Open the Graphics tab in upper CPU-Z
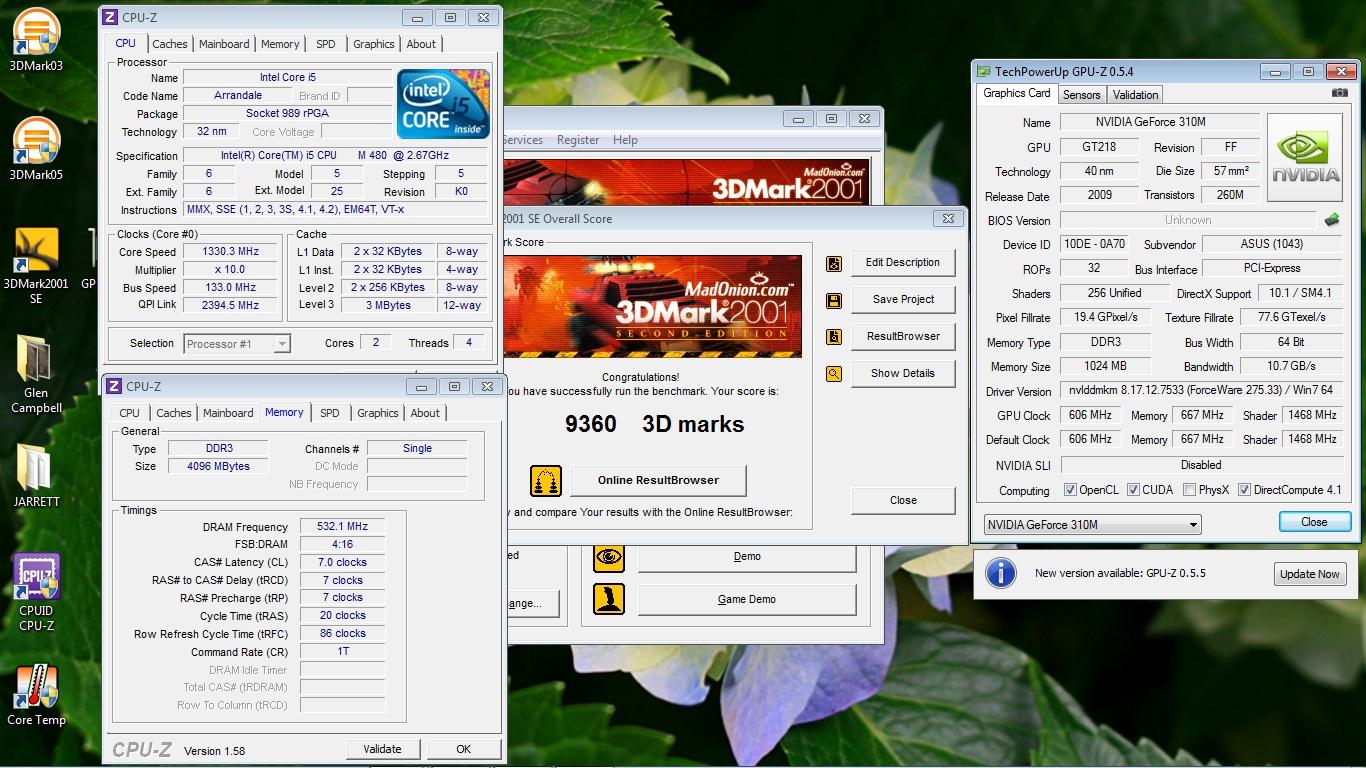The height and width of the screenshot is (768, 1366). point(373,44)
